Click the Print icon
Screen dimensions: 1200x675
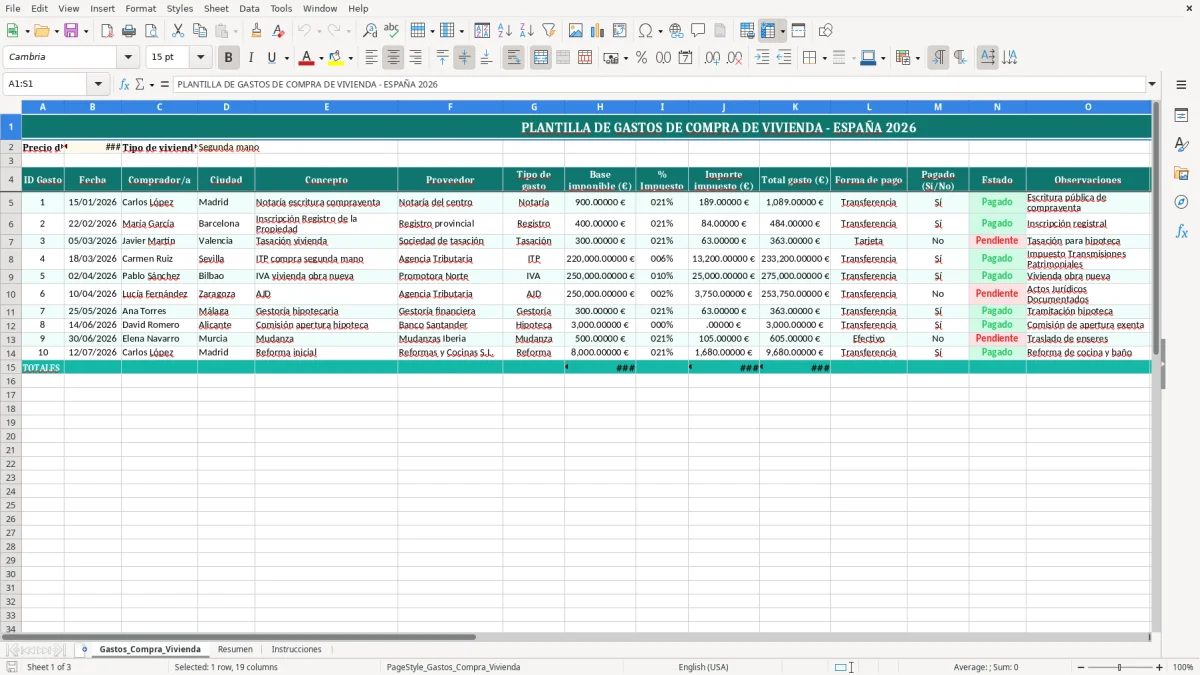(129, 31)
